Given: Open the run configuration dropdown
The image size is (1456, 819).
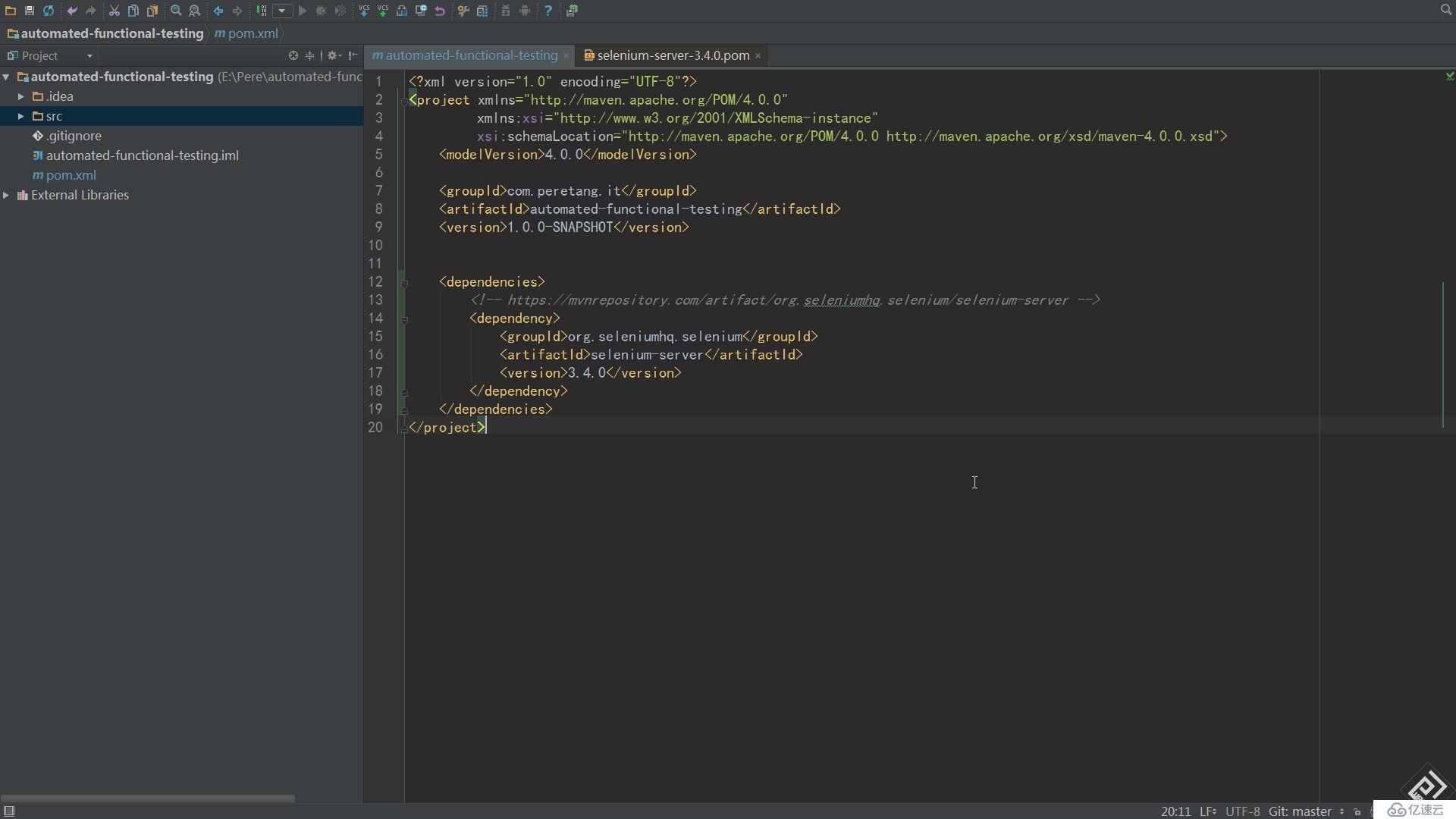Looking at the screenshot, I should 282,11.
